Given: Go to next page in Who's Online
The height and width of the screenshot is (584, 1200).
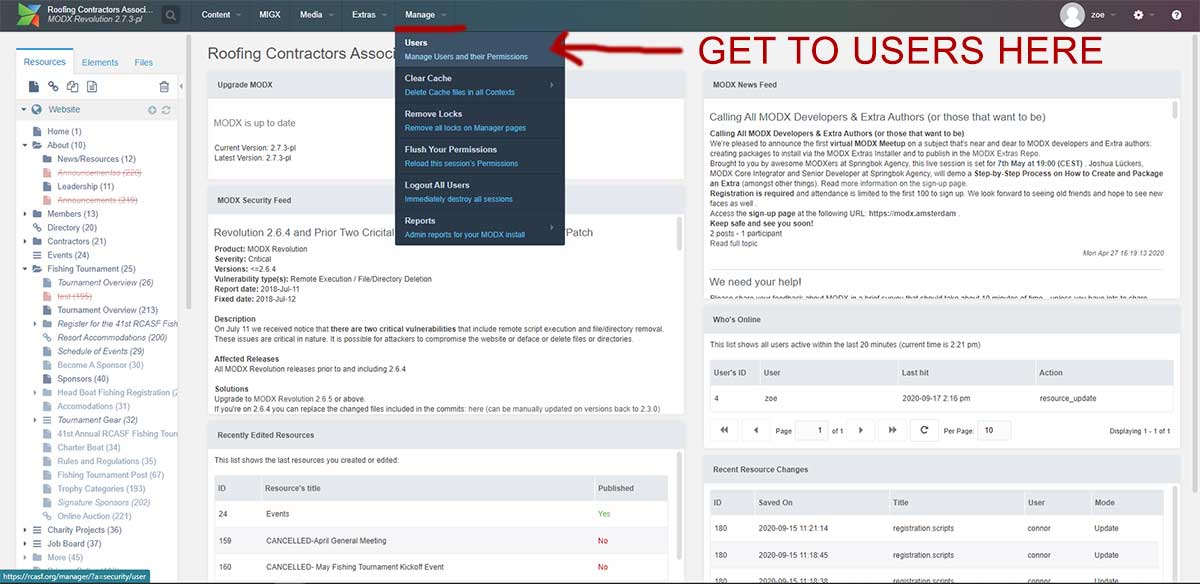Looking at the screenshot, I should click(x=861, y=430).
